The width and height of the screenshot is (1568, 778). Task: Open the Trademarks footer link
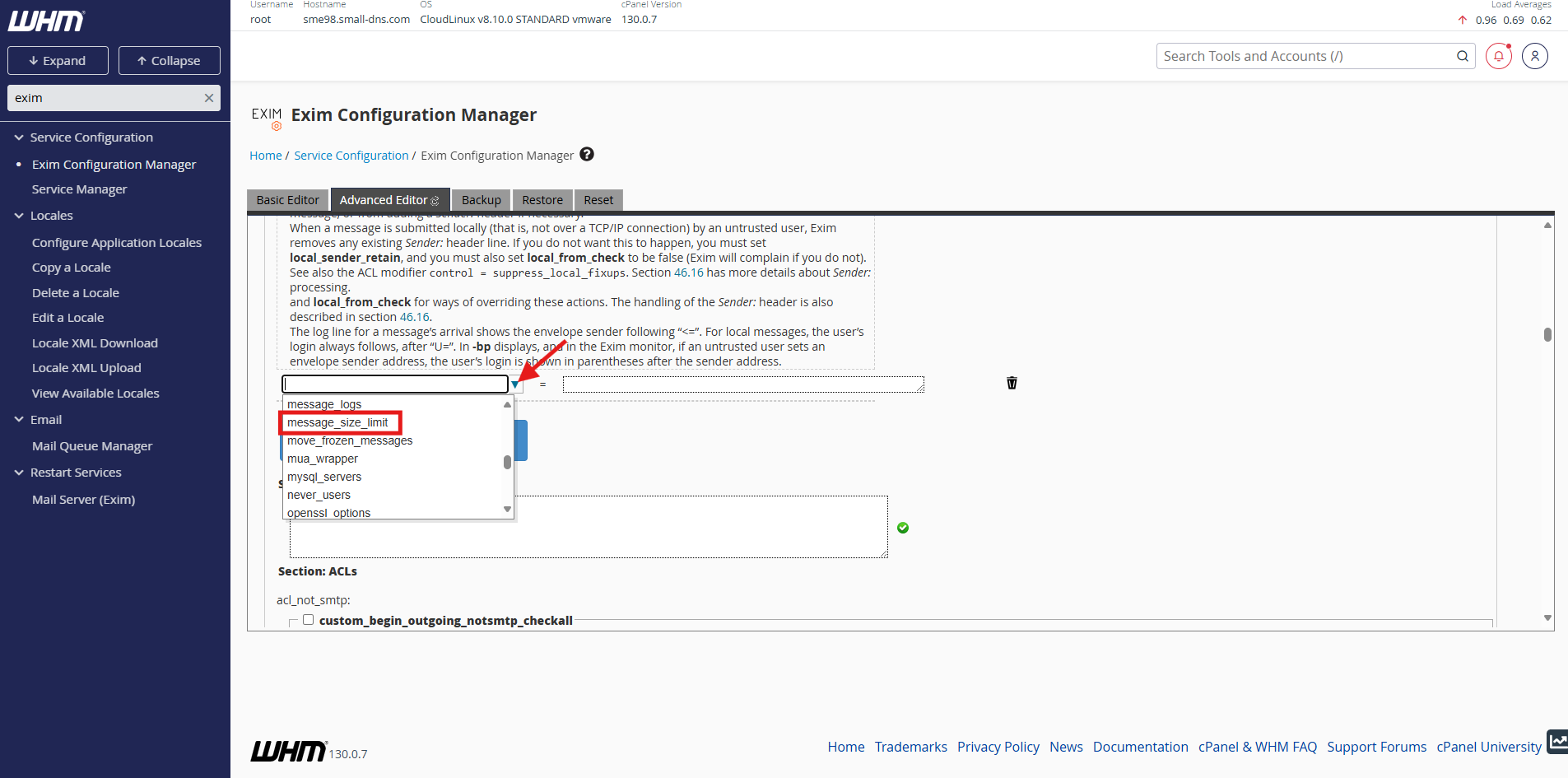pyautogui.click(x=911, y=747)
